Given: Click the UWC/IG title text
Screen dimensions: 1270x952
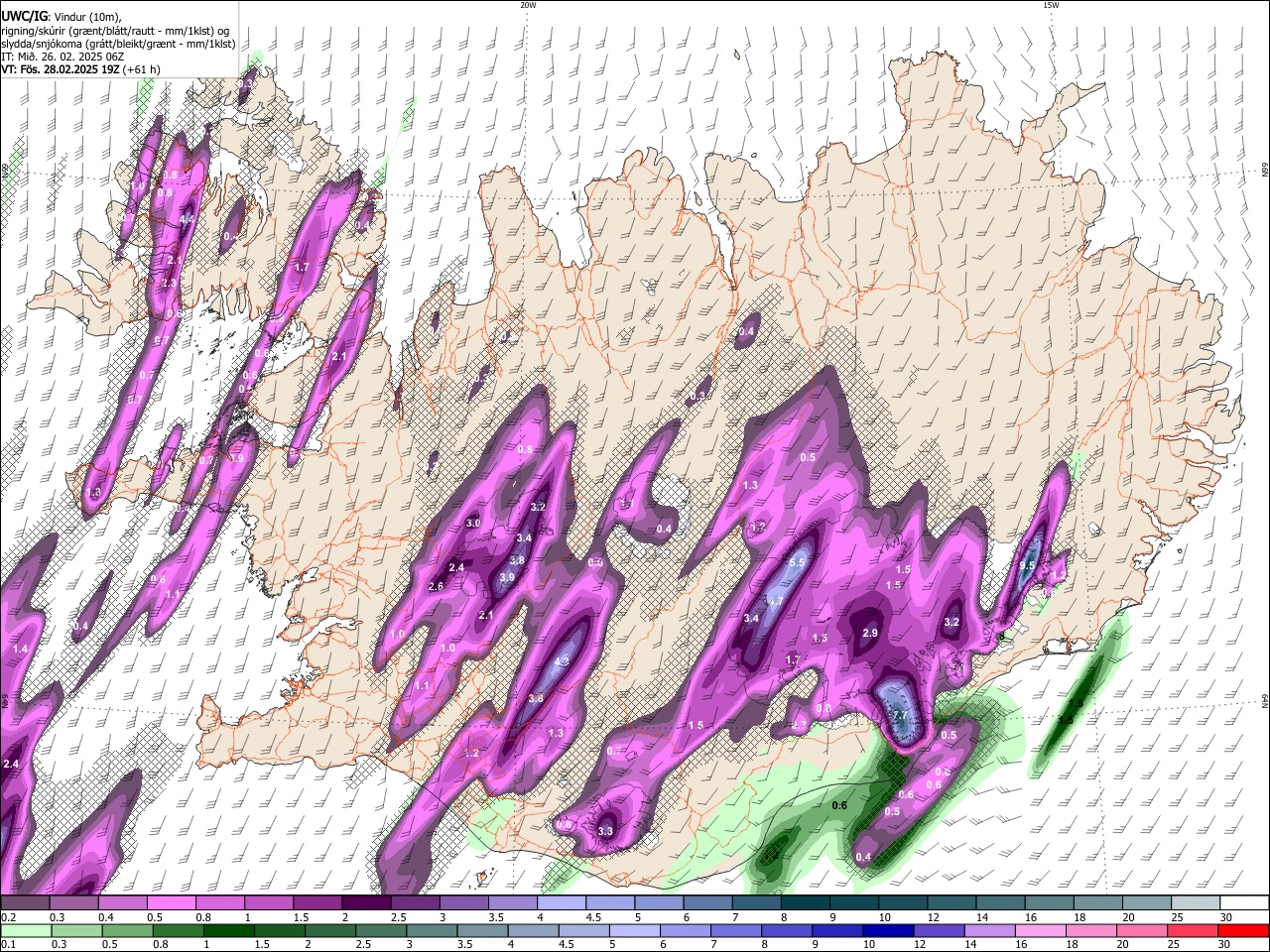Looking at the screenshot, I should point(23,17).
